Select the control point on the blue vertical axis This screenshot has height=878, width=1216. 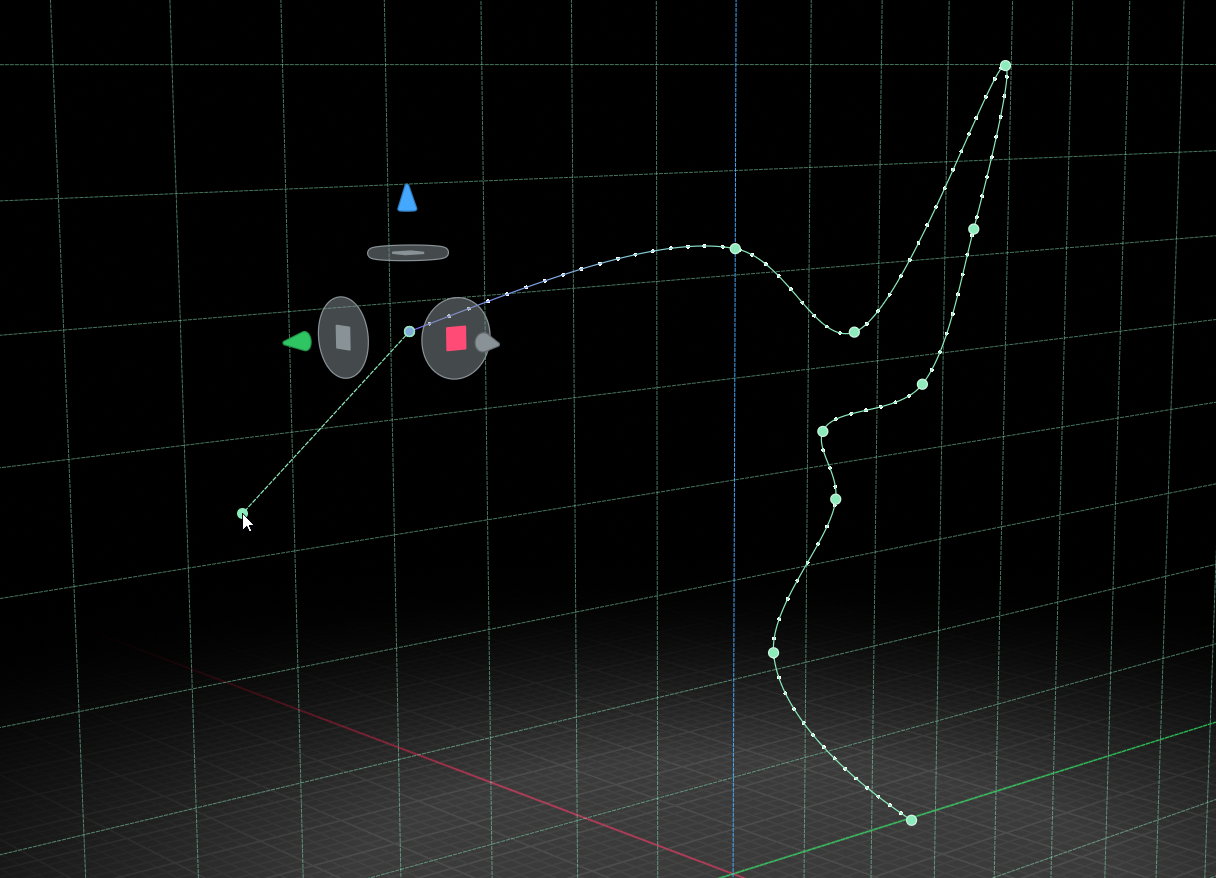click(x=735, y=248)
